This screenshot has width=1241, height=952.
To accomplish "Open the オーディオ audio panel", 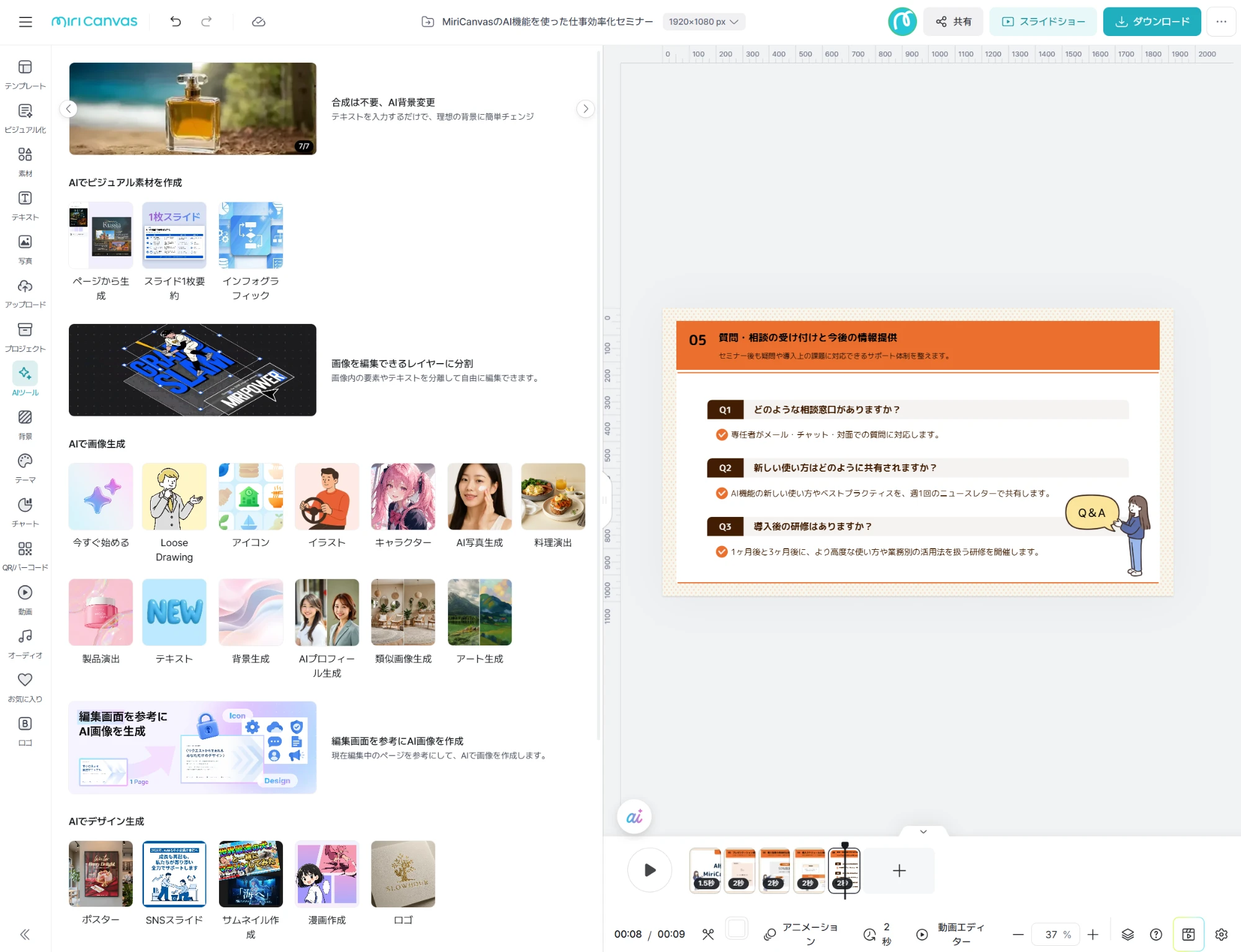I will (x=25, y=644).
